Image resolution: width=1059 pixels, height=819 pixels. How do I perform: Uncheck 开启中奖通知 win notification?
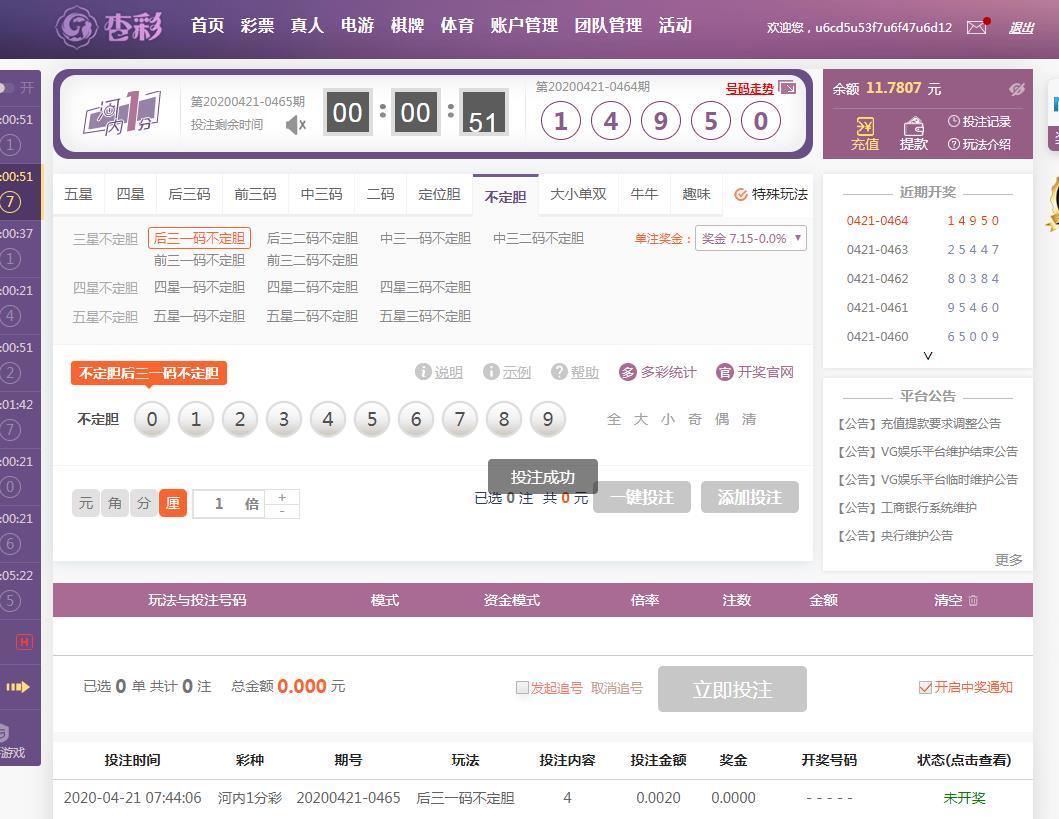[925, 687]
